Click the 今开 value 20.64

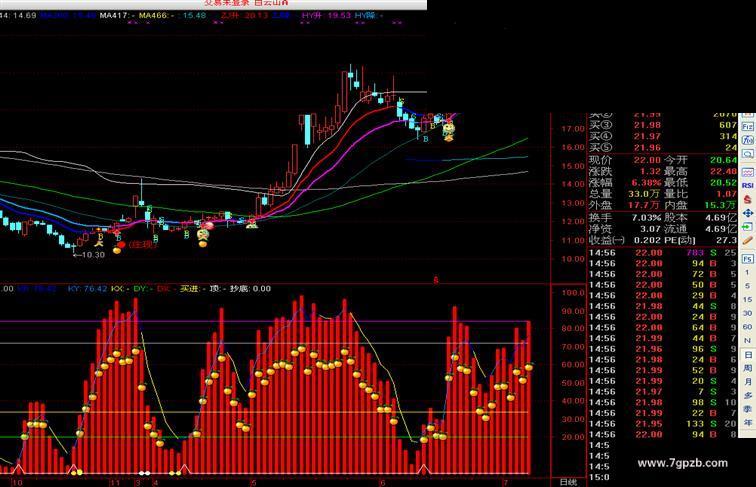723,160
